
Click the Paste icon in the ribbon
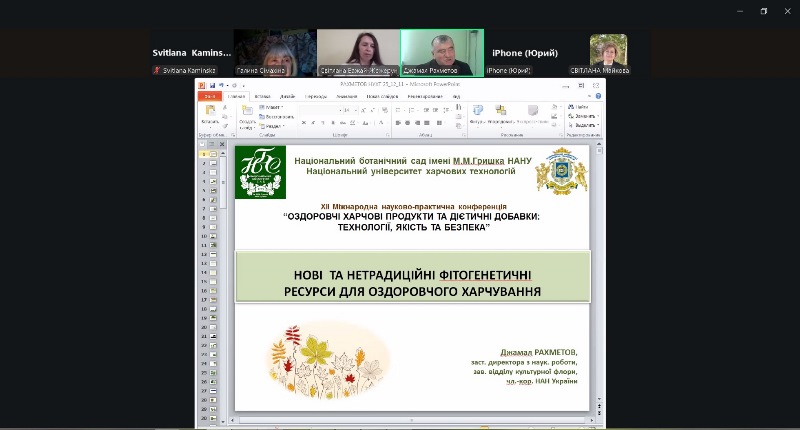tap(211, 113)
